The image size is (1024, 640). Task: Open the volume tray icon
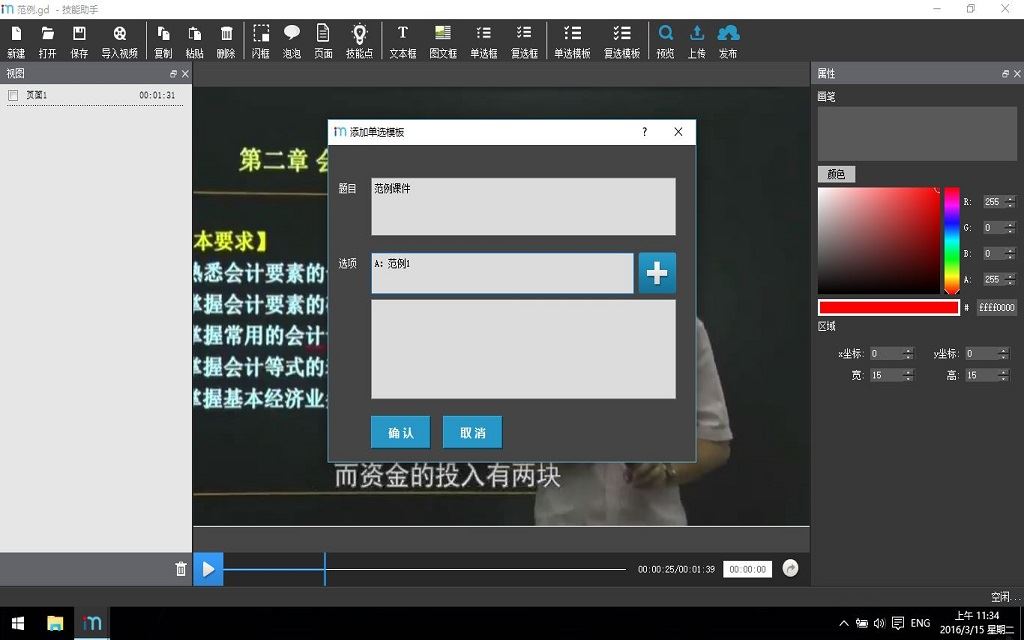pyautogui.click(x=879, y=623)
